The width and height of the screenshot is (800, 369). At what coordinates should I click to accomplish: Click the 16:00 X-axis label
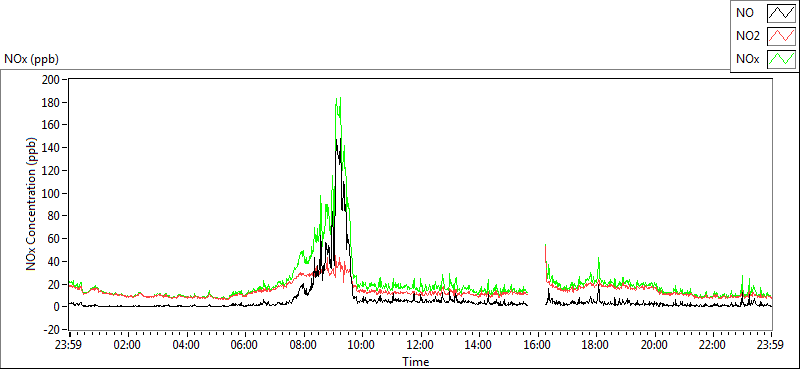coord(538,345)
